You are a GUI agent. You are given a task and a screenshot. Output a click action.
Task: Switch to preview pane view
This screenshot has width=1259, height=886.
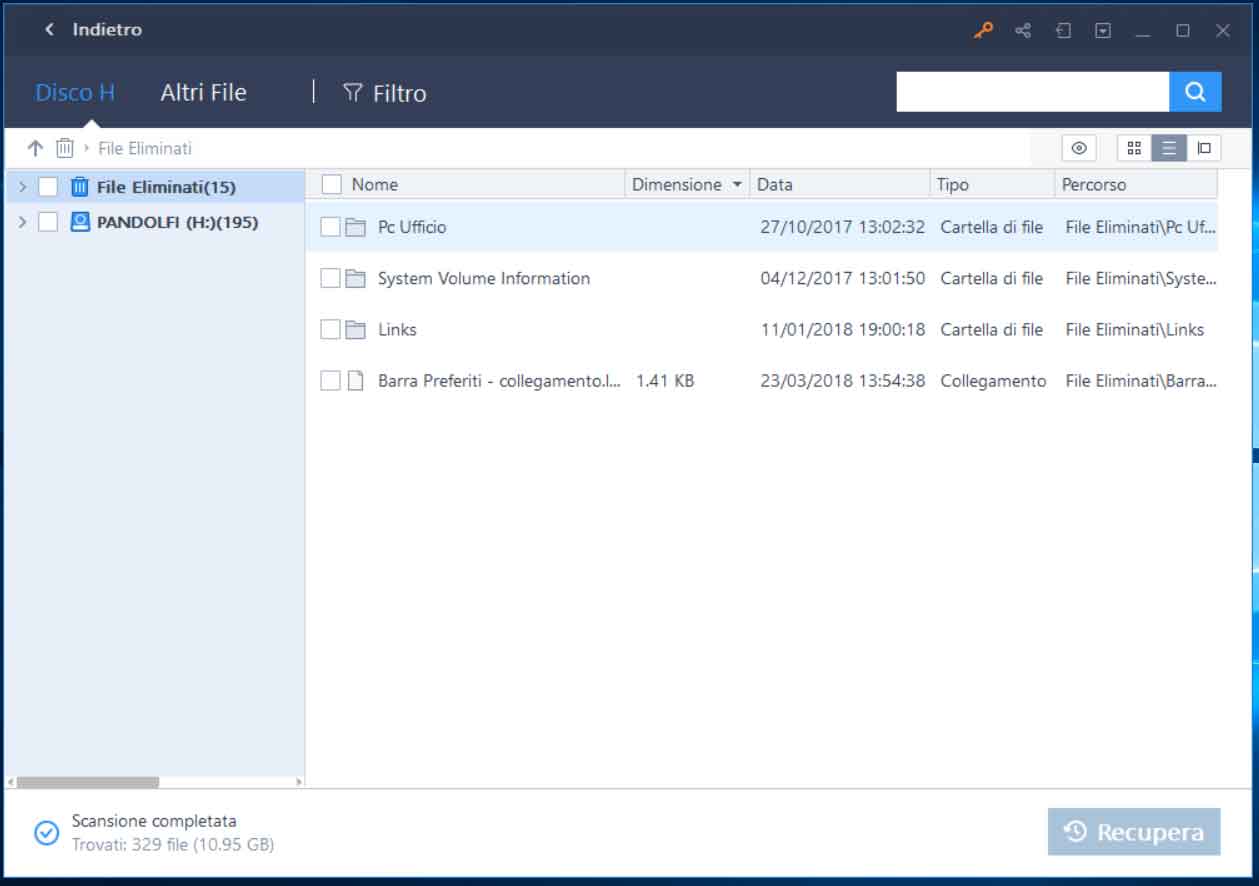click(x=1204, y=148)
